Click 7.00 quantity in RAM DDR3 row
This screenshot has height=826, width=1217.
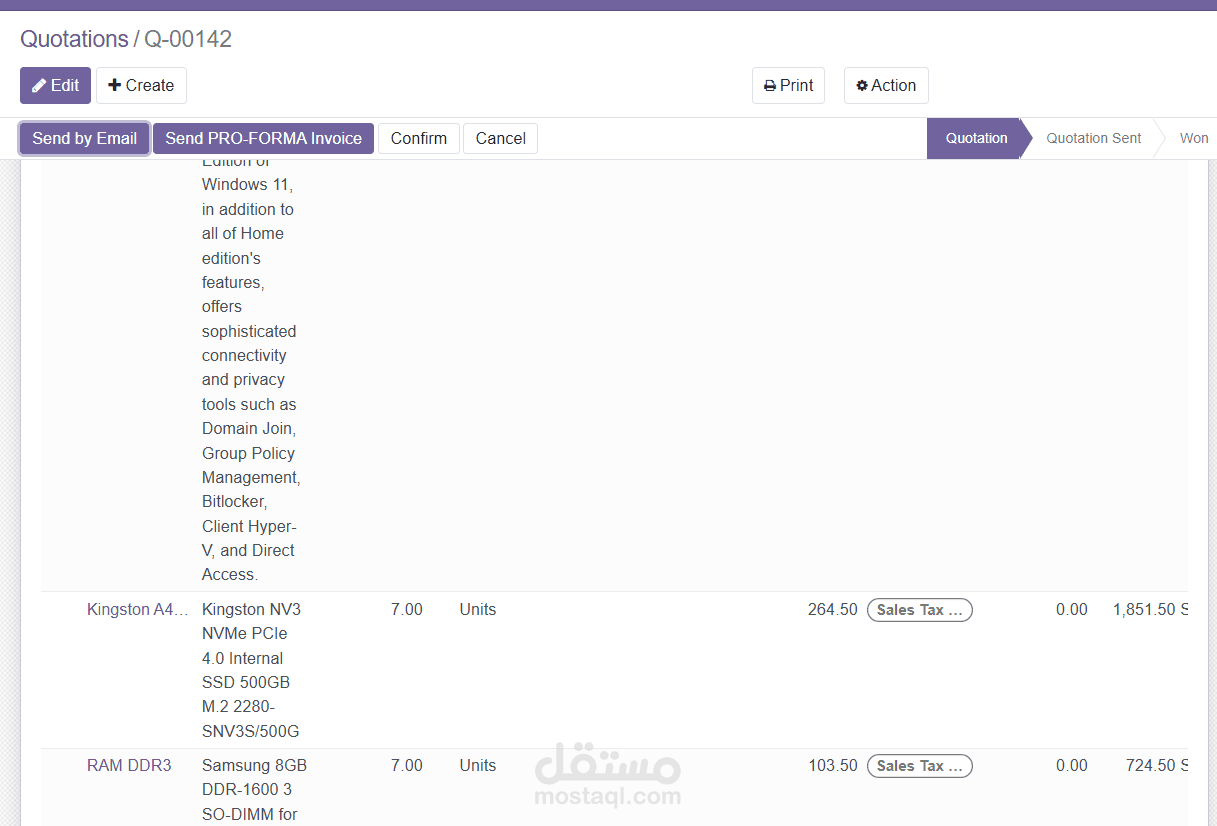407,765
